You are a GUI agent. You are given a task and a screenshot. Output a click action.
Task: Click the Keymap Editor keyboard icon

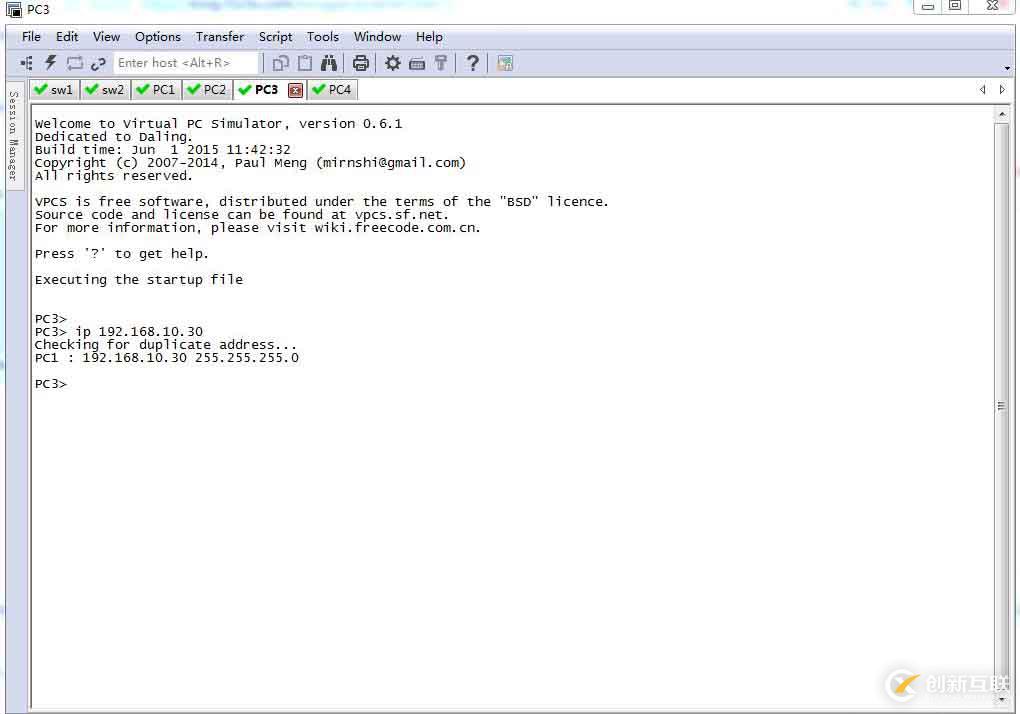click(x=417, y=64)
